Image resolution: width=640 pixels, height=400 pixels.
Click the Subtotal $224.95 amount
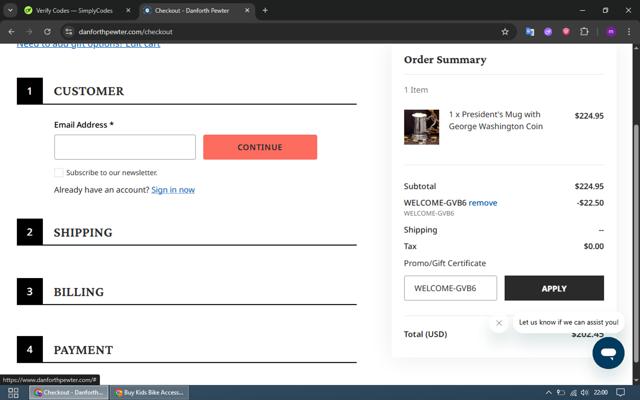point(589,186)
